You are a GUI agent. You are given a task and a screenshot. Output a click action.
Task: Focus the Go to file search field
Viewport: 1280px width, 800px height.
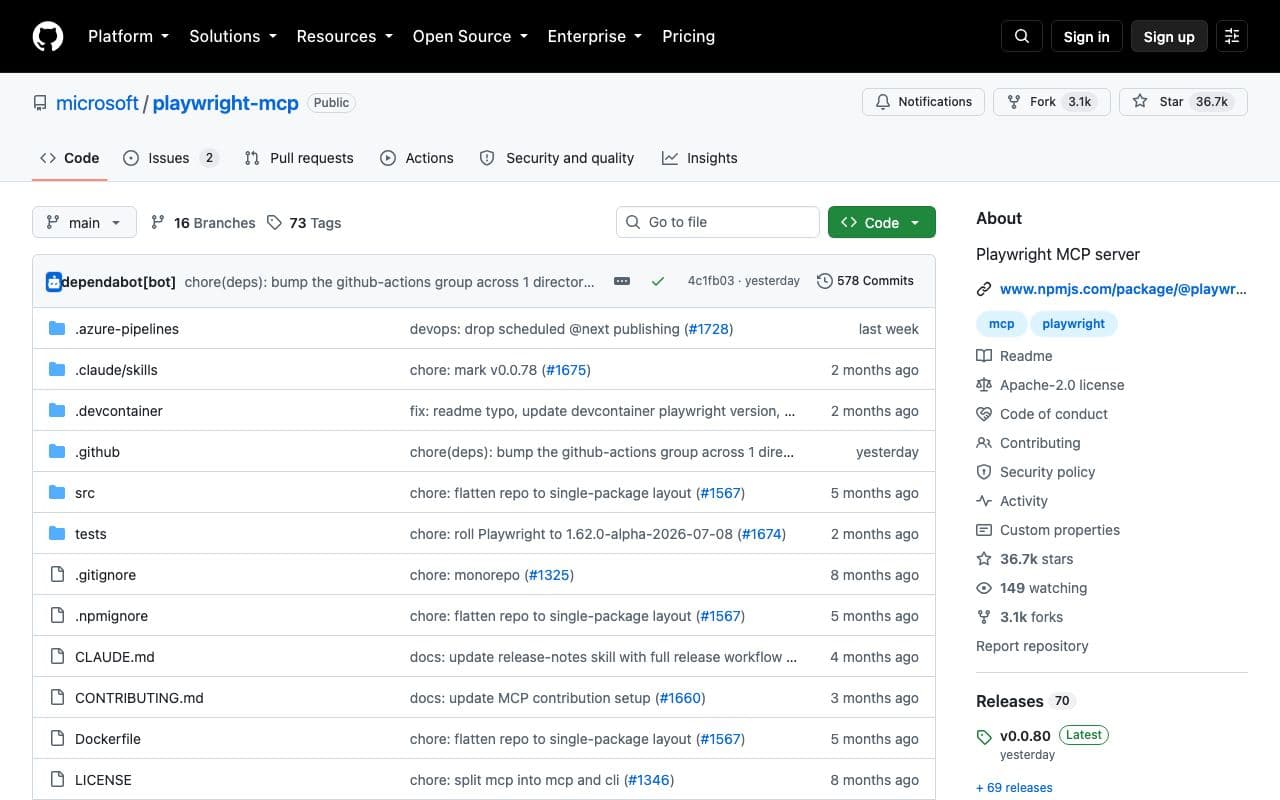click(x=717, y=222)
